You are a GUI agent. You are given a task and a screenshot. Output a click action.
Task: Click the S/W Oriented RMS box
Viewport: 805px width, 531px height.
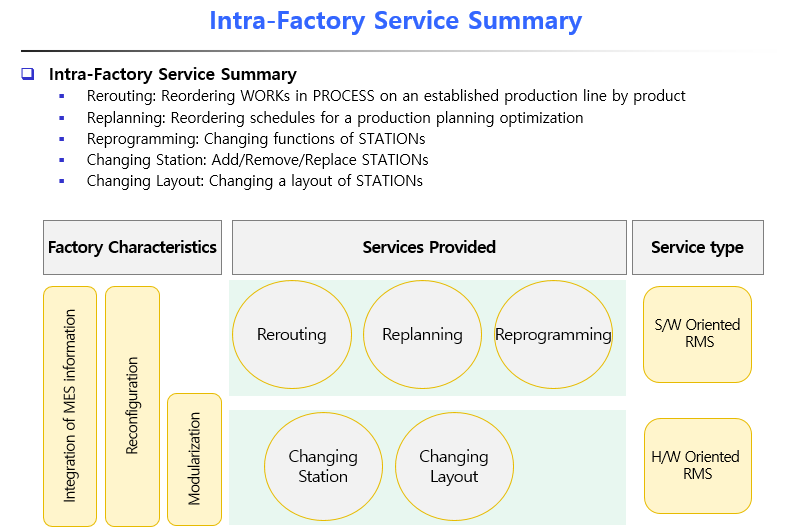click(x=697, y=334)
